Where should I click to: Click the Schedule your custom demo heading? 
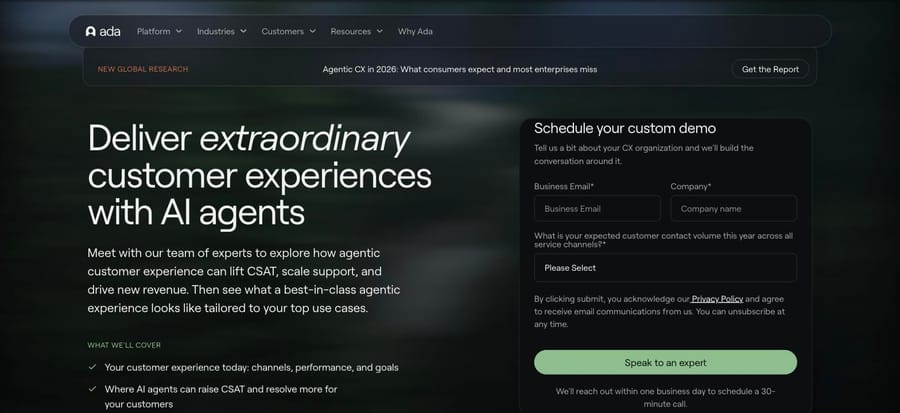pyautogui.click(x=625, y=128)
